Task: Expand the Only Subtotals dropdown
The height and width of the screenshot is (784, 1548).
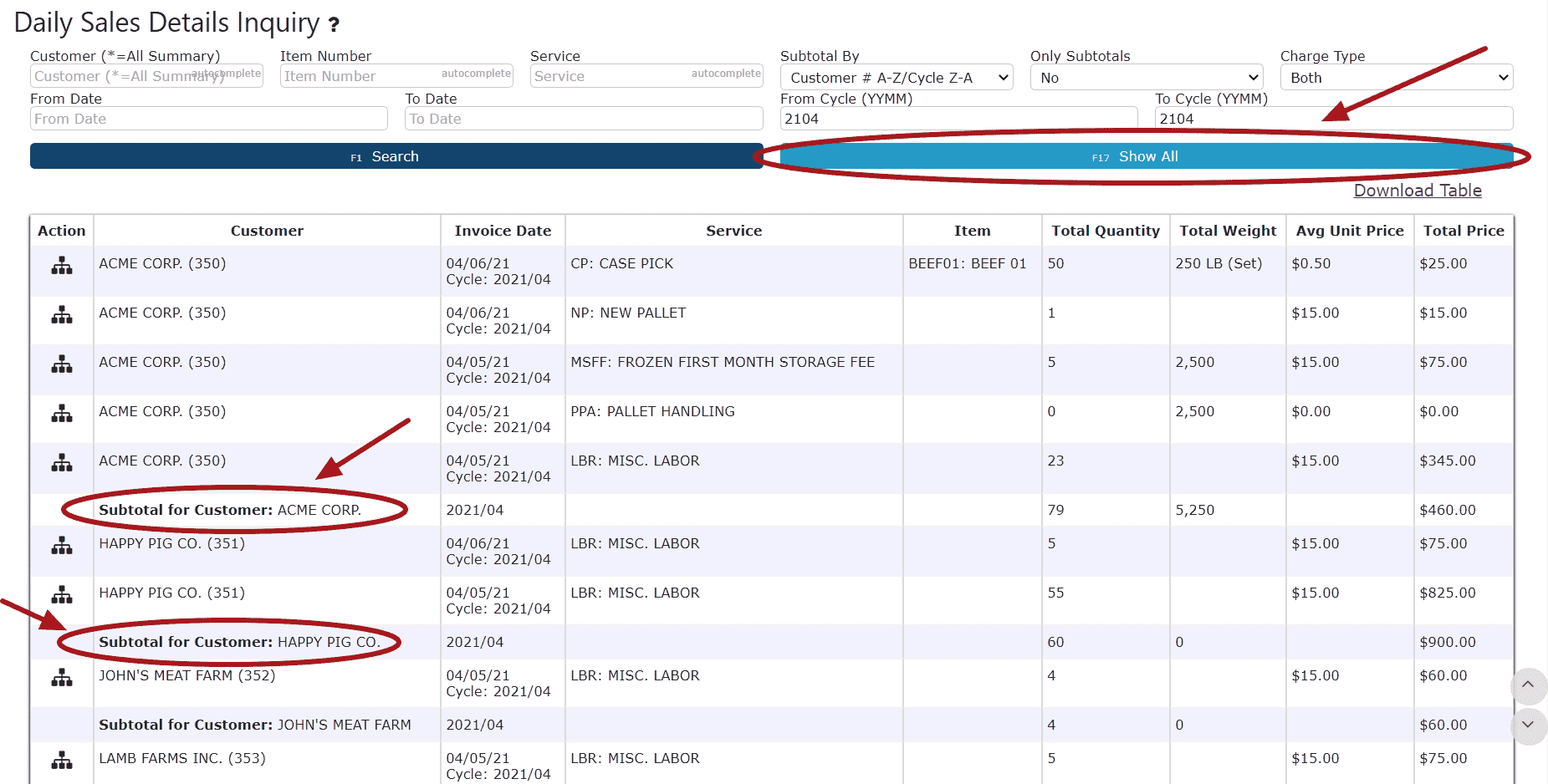Action: click(x=1146, y=78)
